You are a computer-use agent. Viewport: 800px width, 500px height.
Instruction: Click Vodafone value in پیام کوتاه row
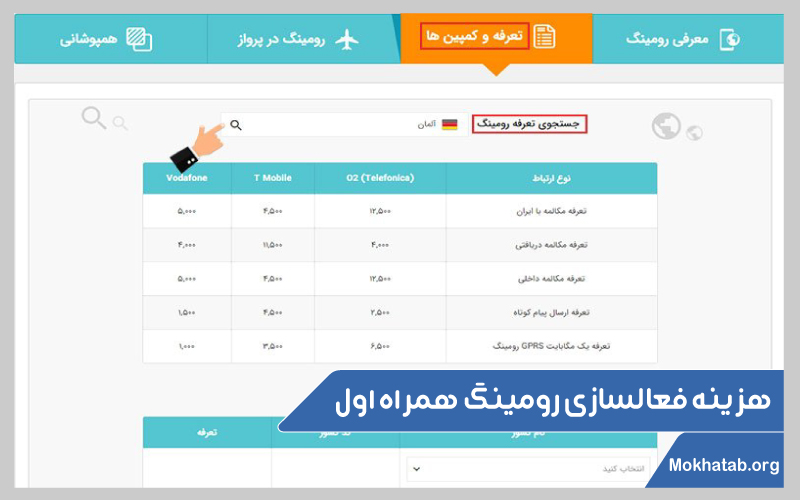pyautogui.click(x=187, y=312)
